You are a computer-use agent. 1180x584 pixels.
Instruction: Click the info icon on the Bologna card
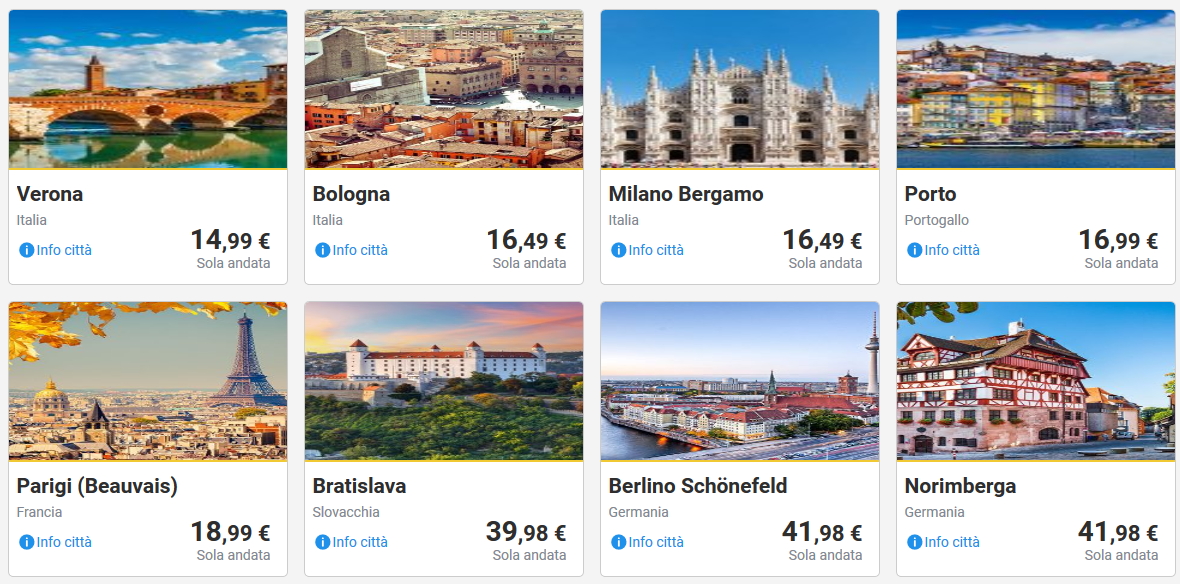pyautogui.click(x=322, y=250)
